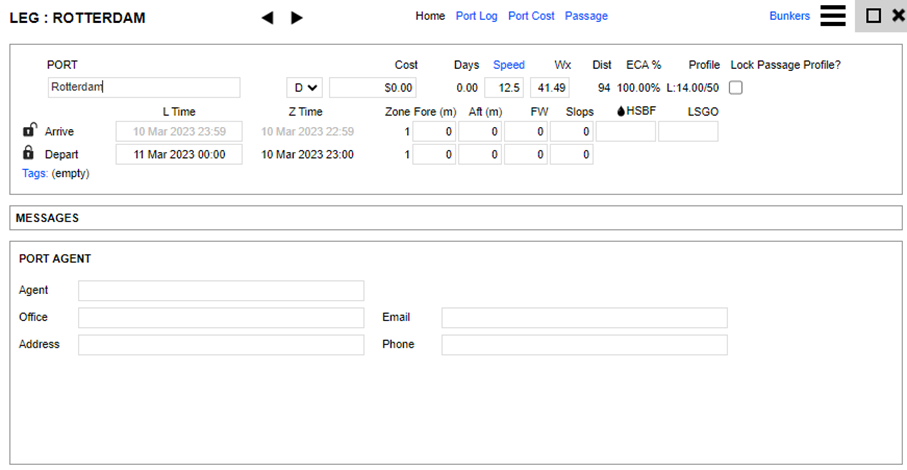This screenshot has width=907, height=470.
Task: Toggle the closed padlock beside Depart
Action: [29, 153]
